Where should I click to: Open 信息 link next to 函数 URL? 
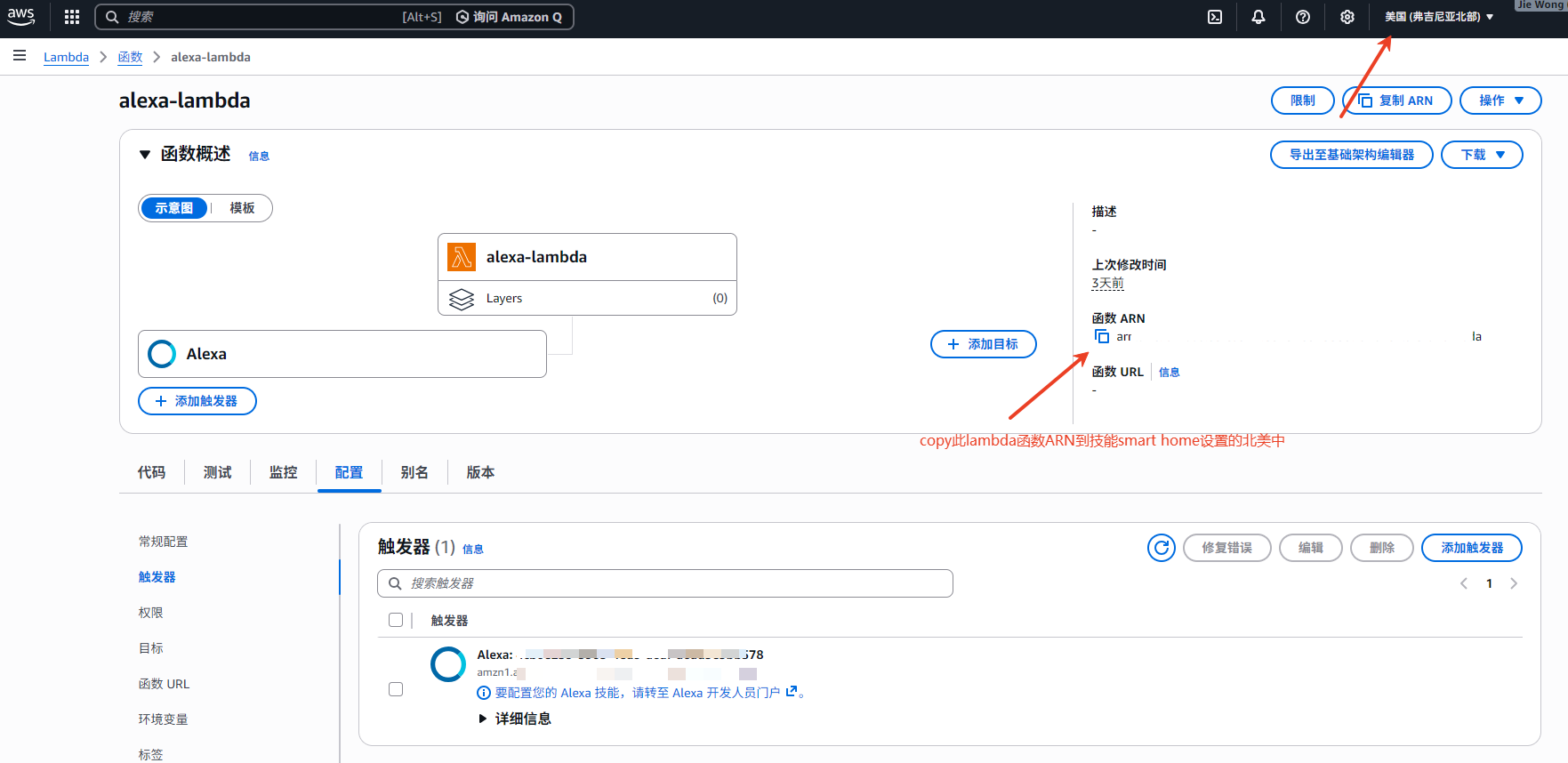(1170, 372)
